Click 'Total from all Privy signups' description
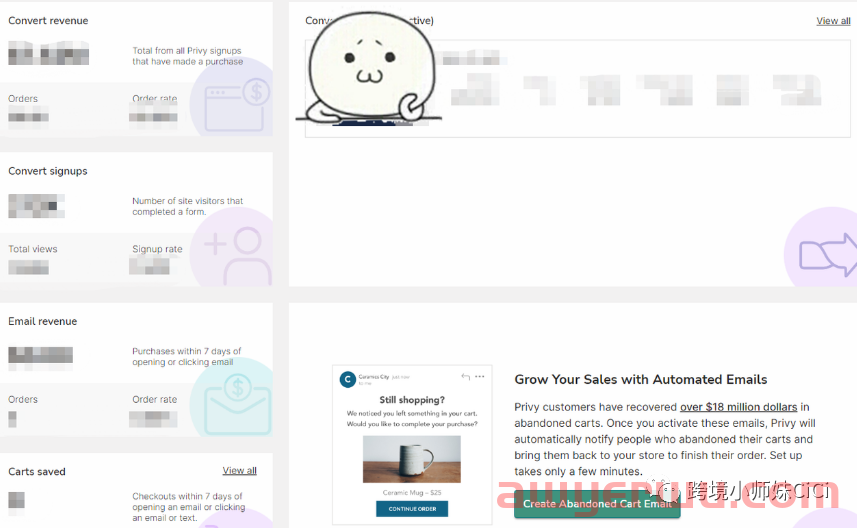This screenshot has height=528, width=857. 187,56
